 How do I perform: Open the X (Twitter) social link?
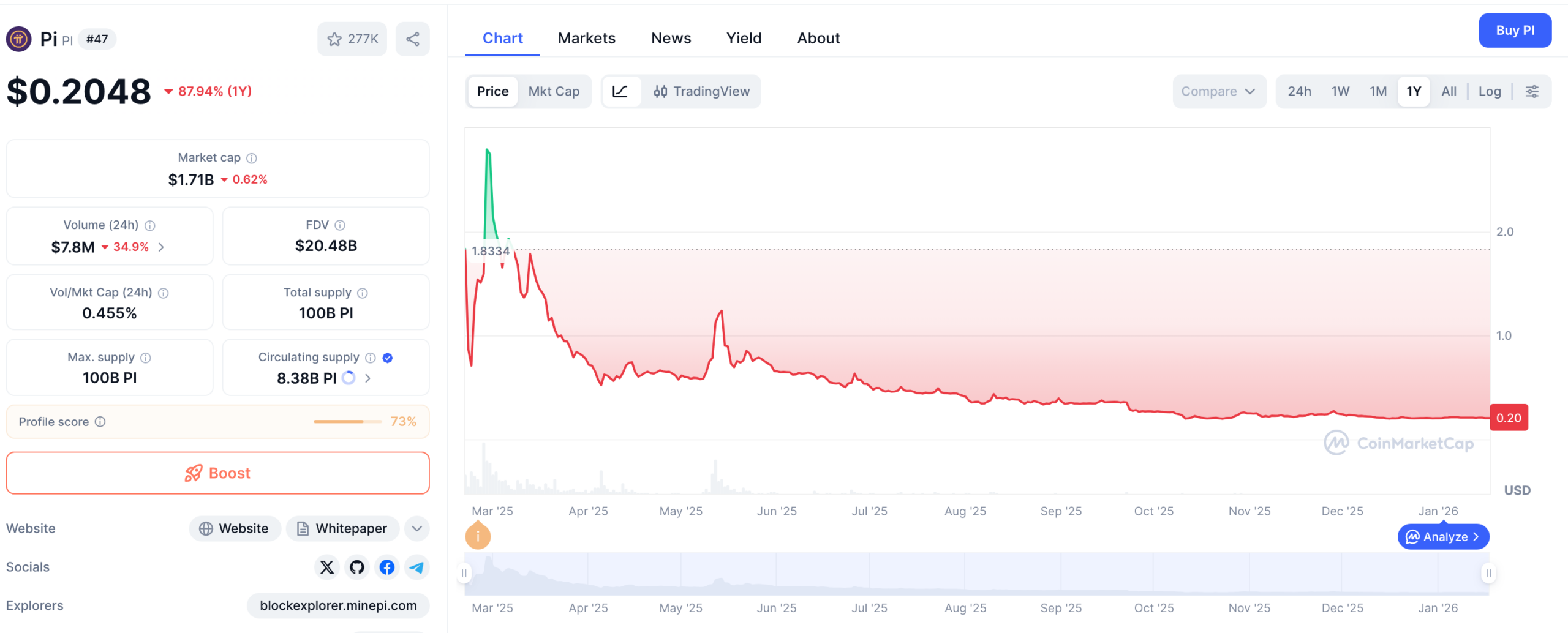pyautogui.click(x=327, y=567)
